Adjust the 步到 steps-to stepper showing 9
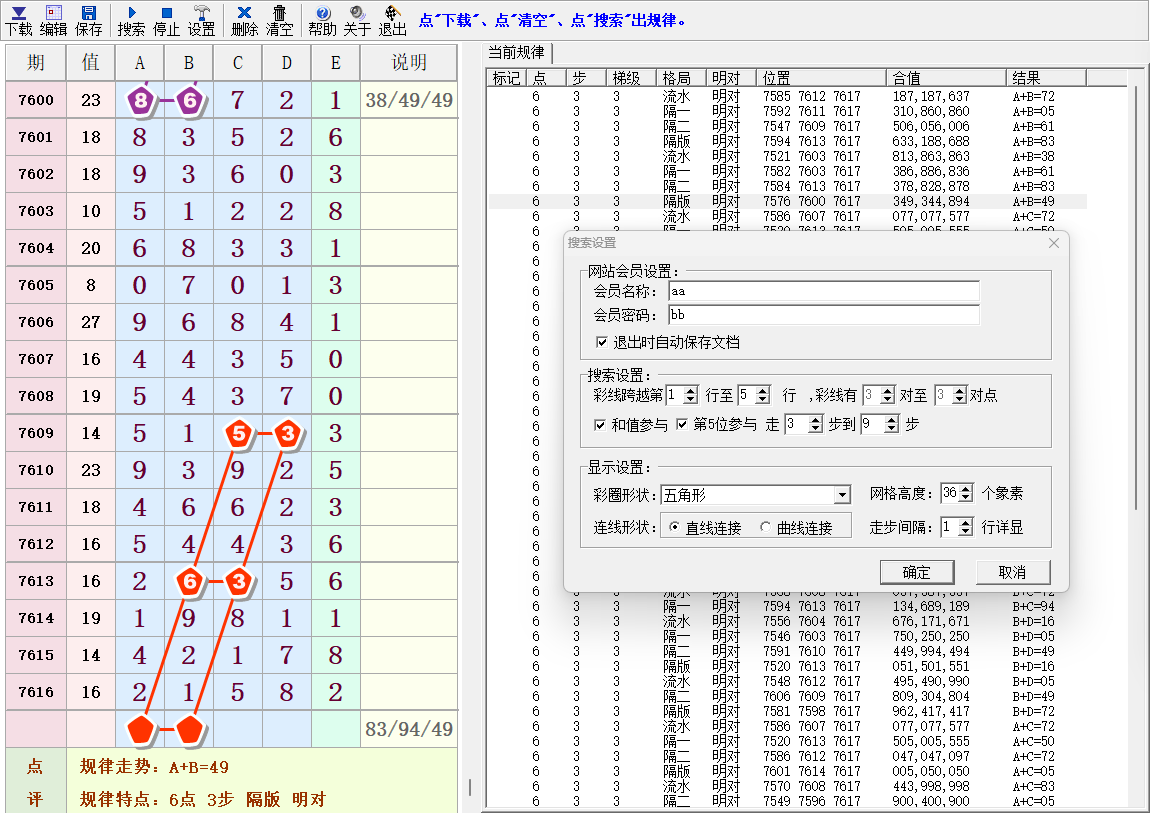1150x813 pixels. (x=891, y=424)
